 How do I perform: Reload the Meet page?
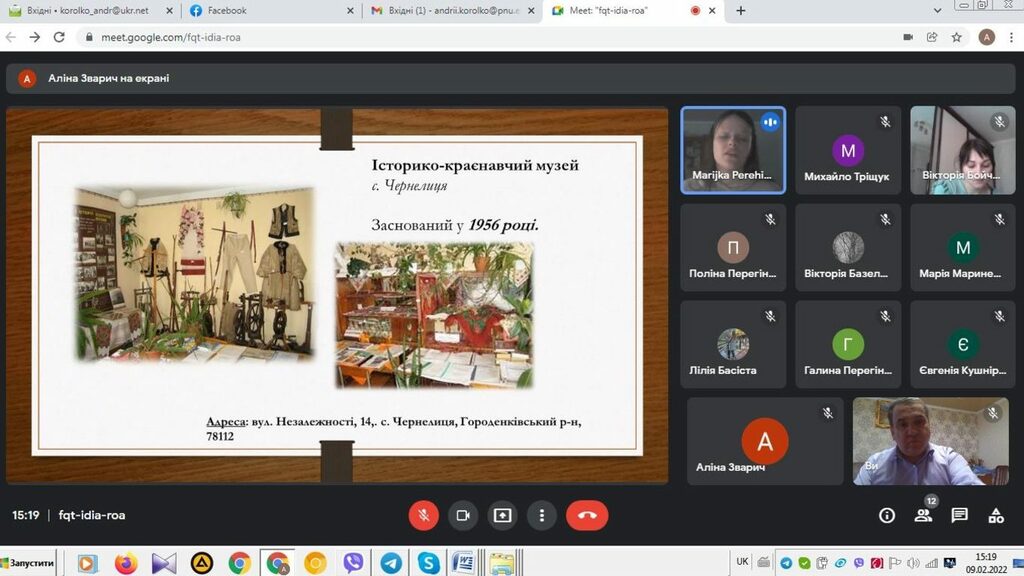(x=59, y=37)
